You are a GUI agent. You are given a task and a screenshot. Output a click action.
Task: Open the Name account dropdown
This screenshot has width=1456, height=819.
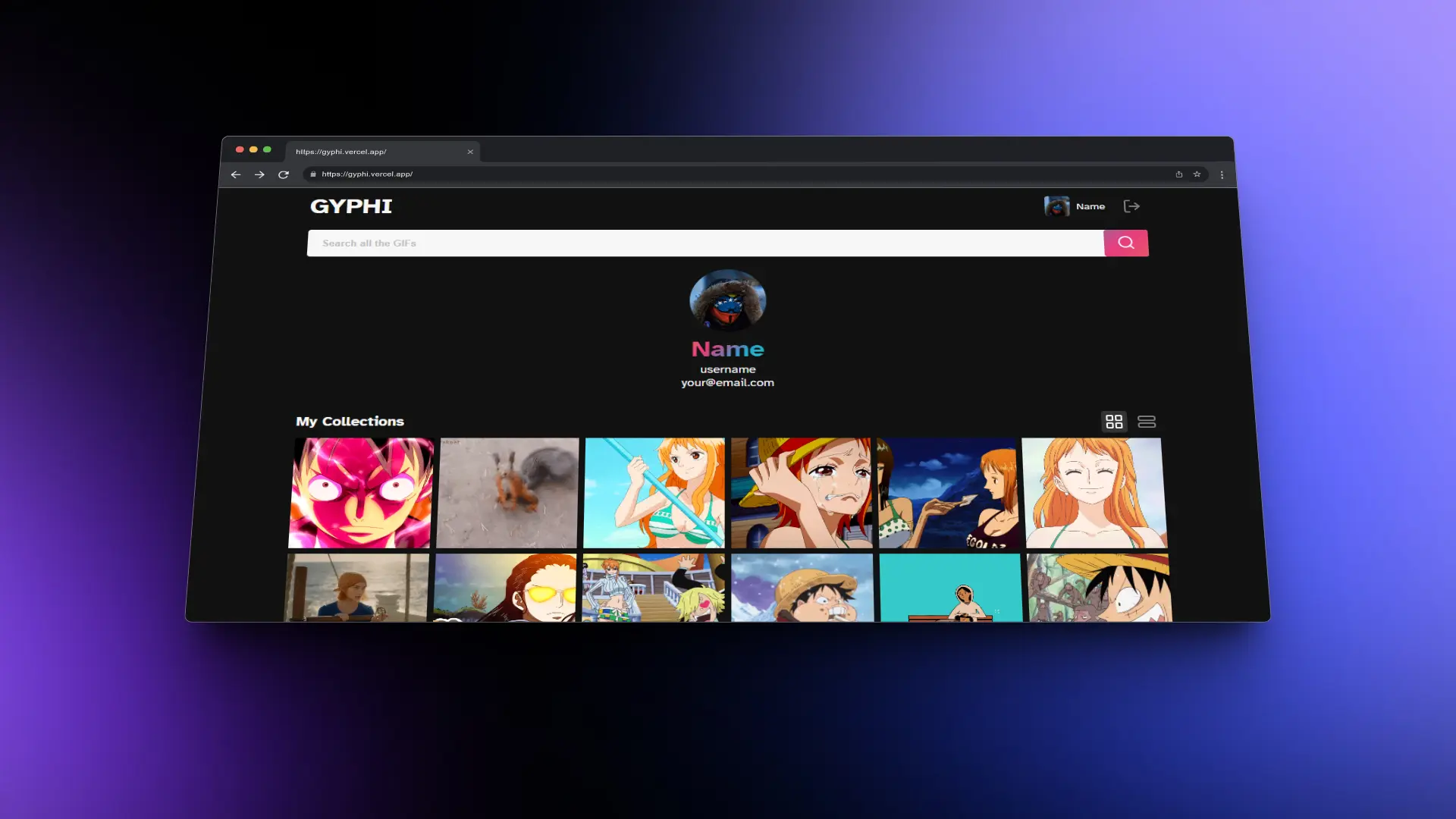(1090, 206)
